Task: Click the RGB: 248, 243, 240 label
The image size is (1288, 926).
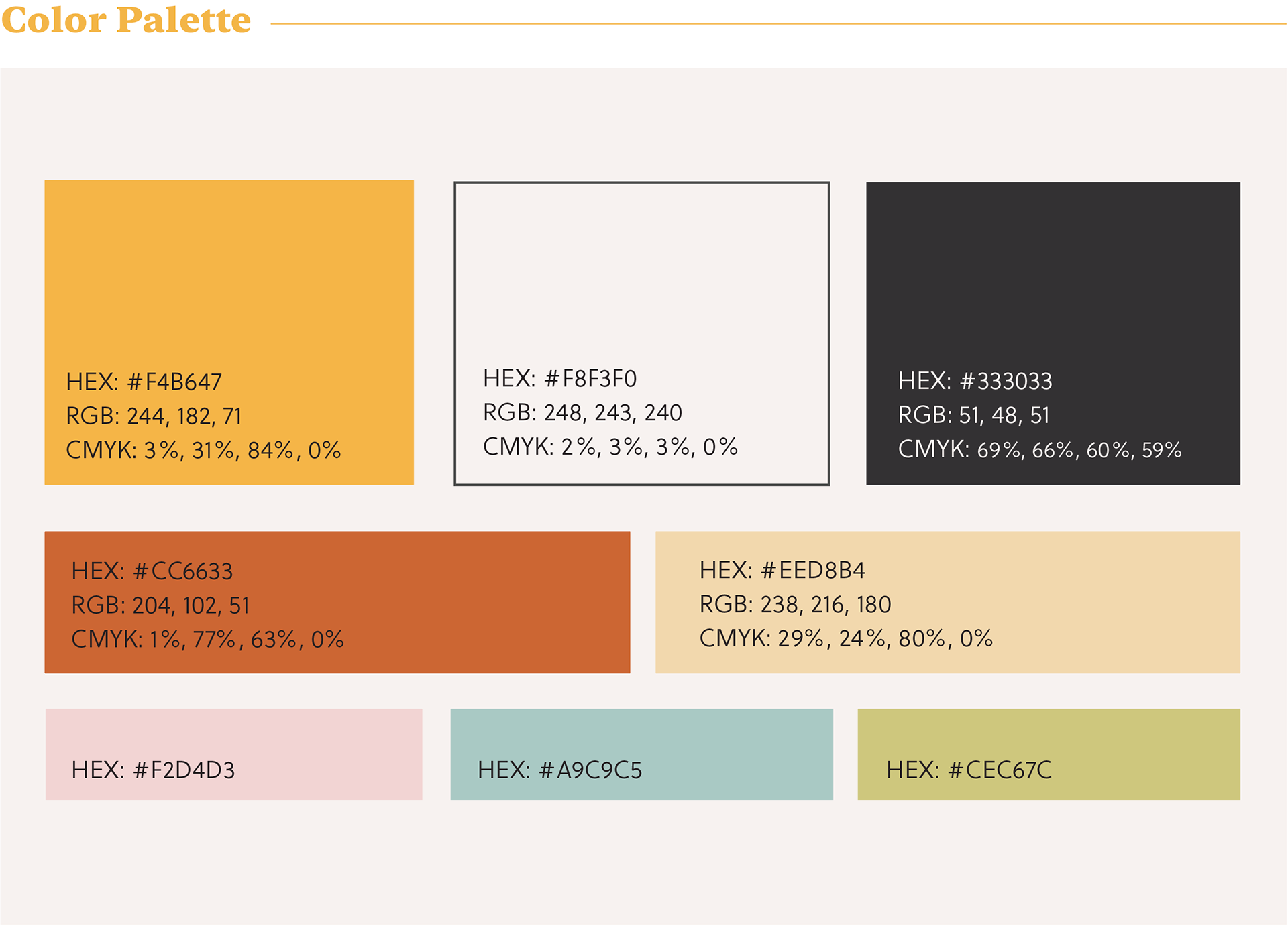Action: point(582,412)
